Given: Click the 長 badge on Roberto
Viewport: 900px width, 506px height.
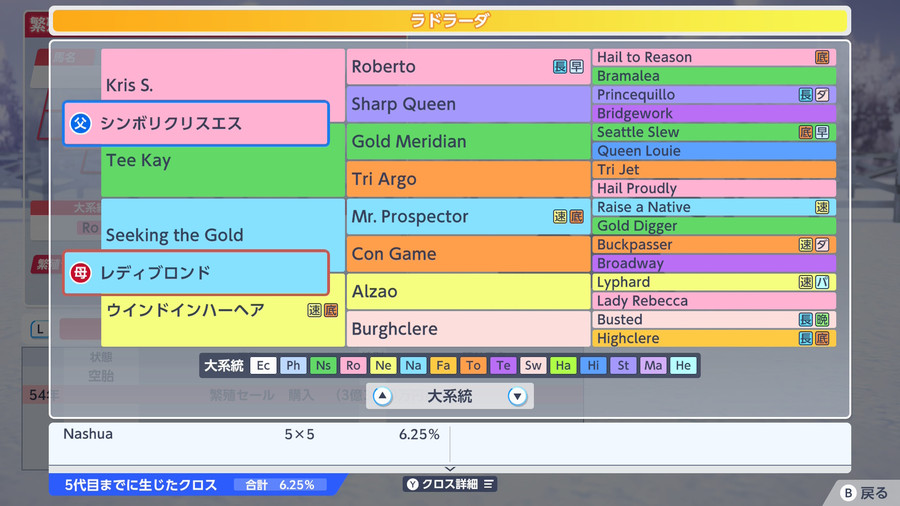Looking at the screenshot, I should [x=560, y=67].
